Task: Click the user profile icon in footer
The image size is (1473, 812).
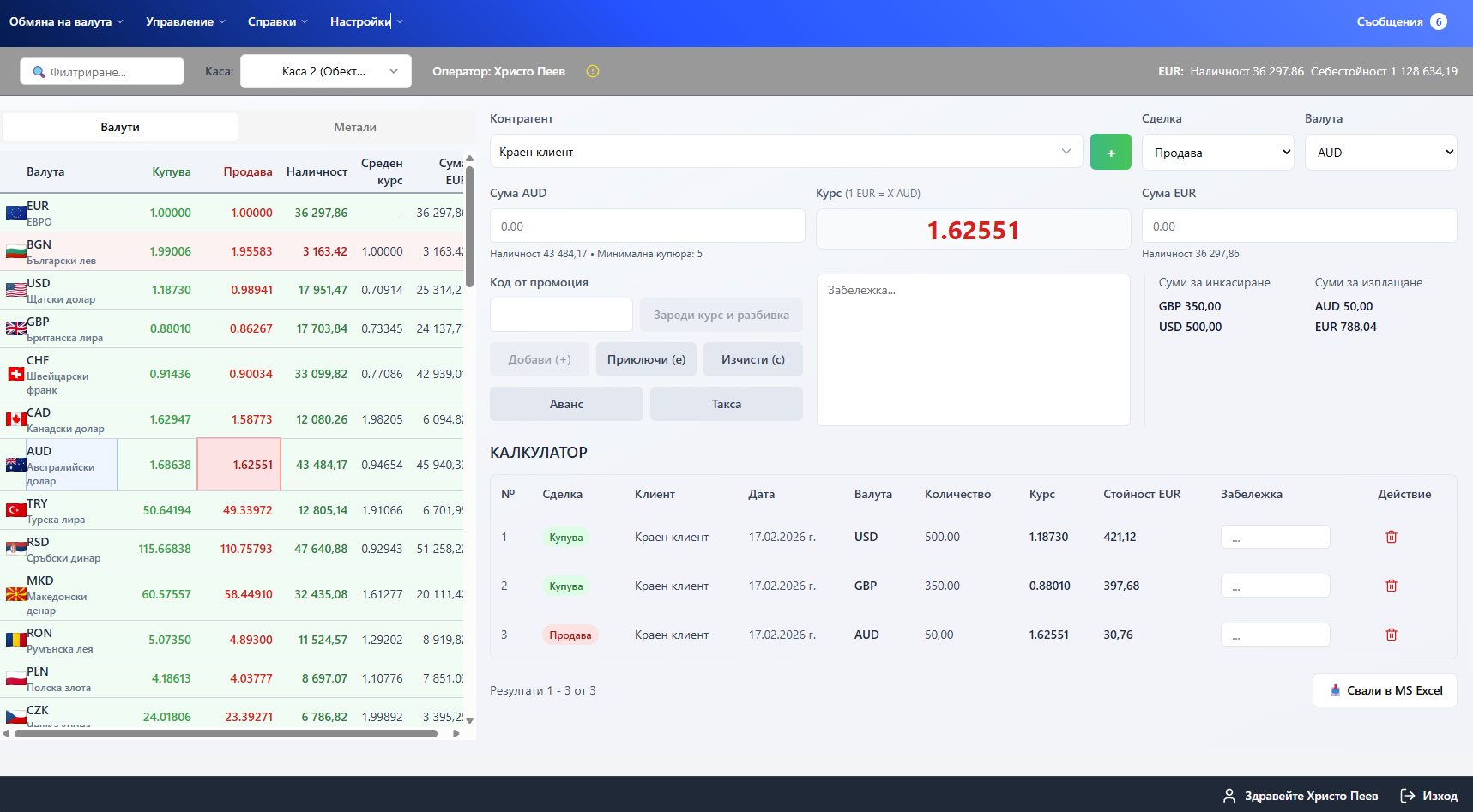Action: pyautogui.click(x=1229, y=796)
